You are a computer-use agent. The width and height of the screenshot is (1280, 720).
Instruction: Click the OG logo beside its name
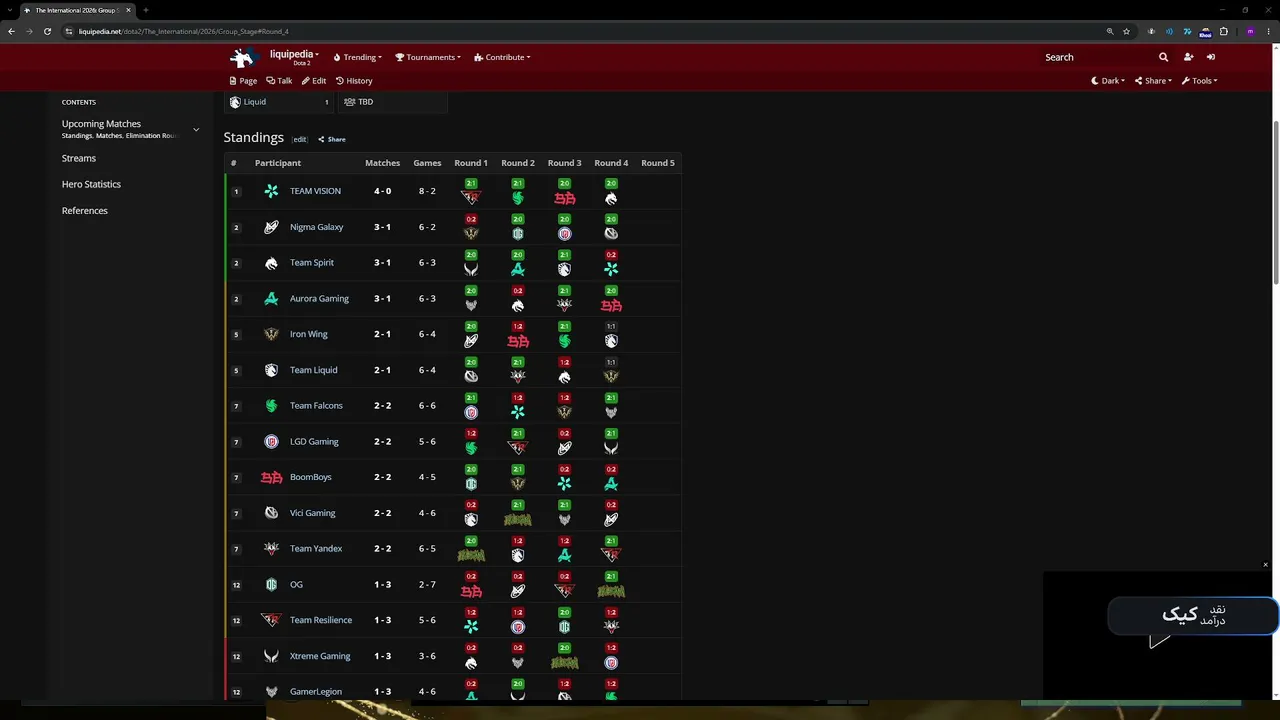tap(271, 585)
